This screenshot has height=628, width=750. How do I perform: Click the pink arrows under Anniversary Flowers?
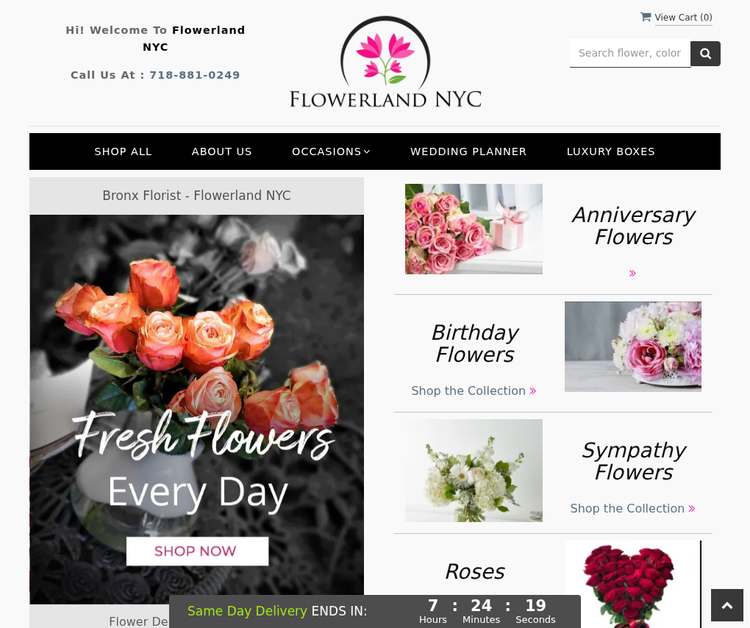(x=632, y=273)
